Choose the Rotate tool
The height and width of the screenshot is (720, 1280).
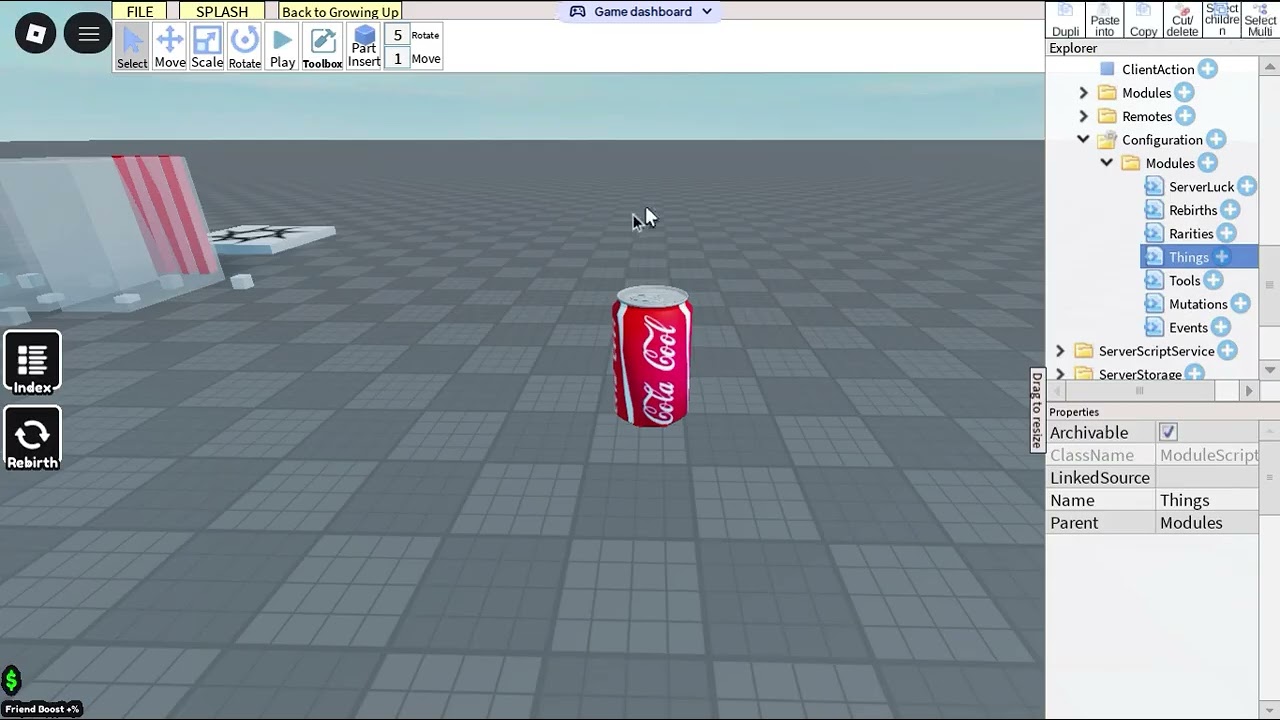click(244, 47)
